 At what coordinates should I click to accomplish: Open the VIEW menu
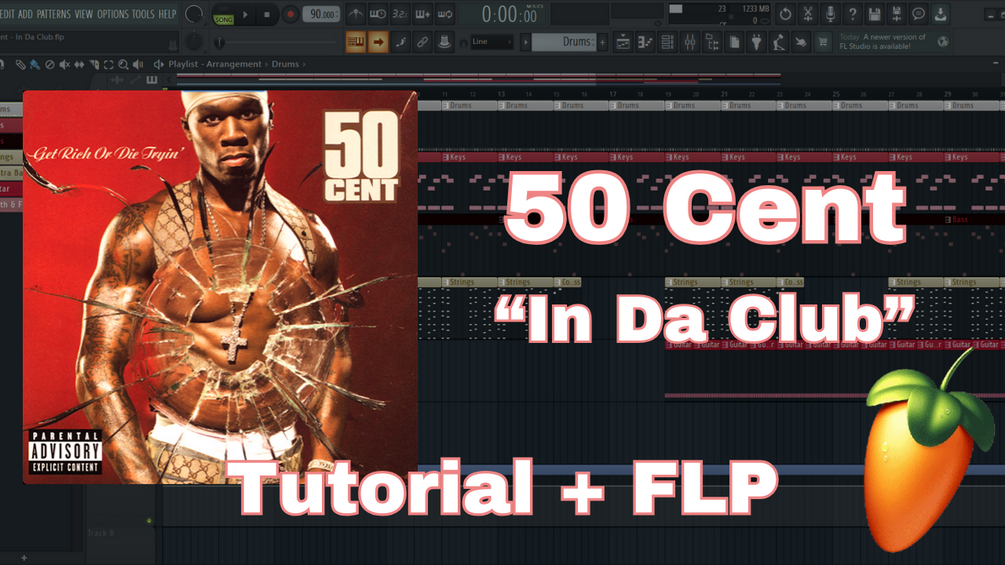point(84,13)
